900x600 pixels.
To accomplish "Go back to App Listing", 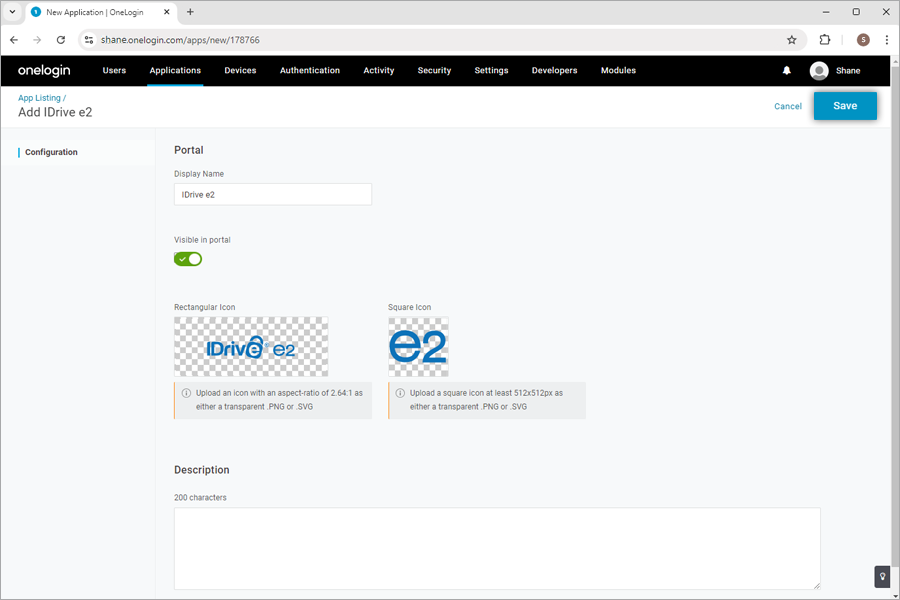I will click(39, 98).
